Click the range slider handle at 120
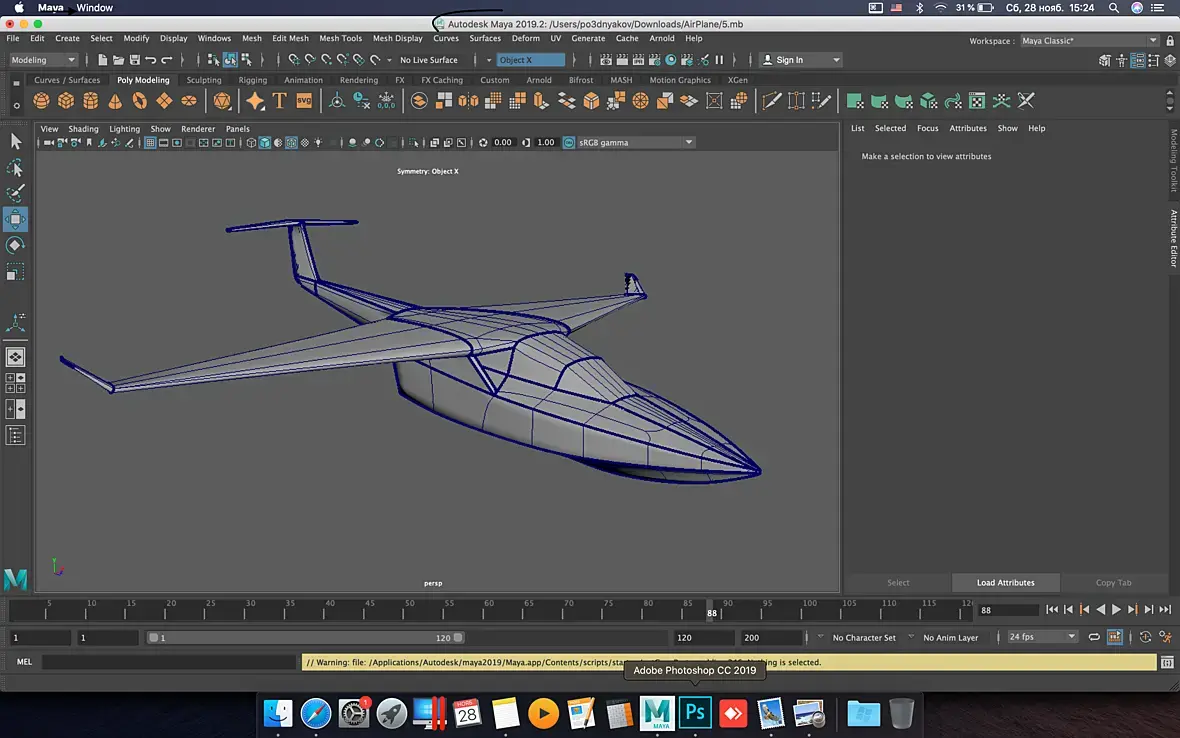 458,637
